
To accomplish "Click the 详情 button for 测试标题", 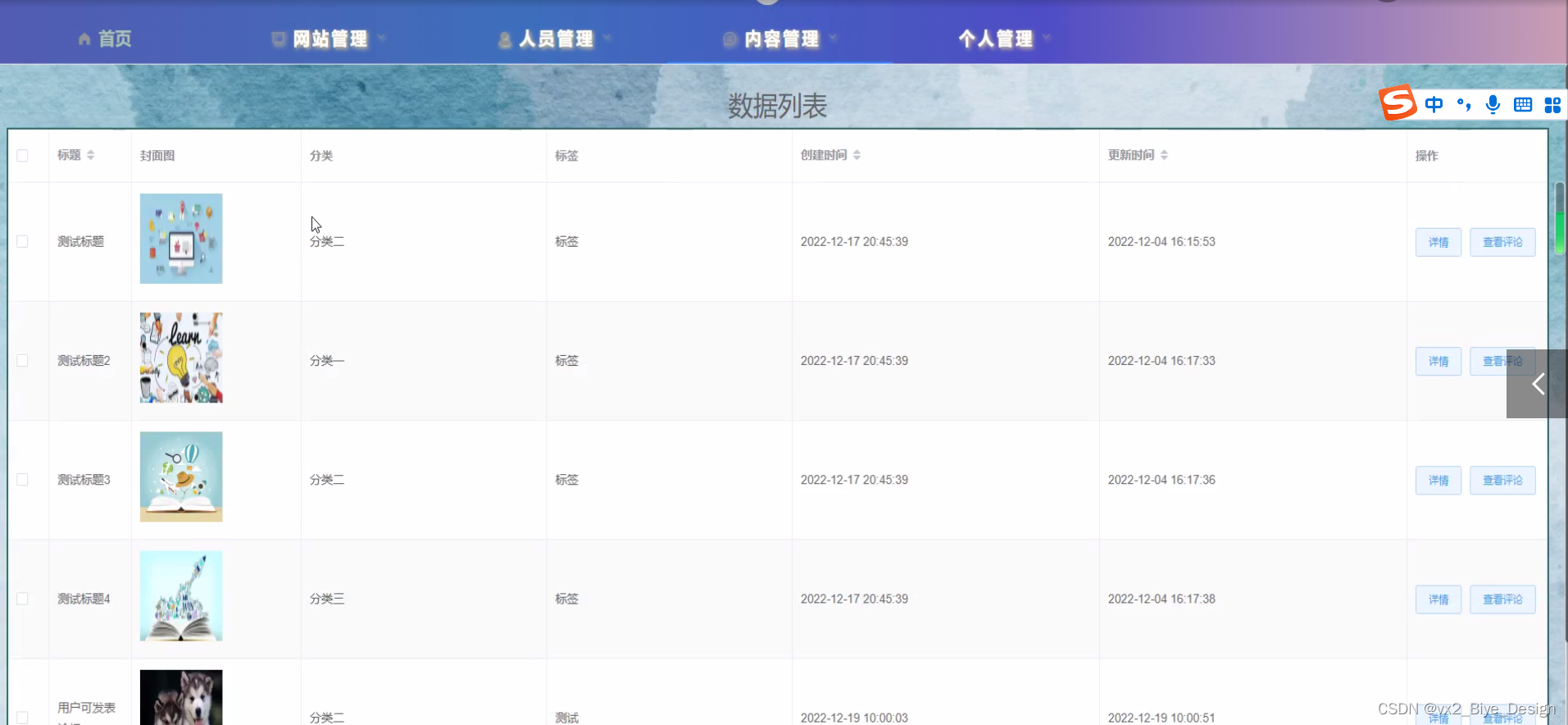I will (x=1438, y=242).
